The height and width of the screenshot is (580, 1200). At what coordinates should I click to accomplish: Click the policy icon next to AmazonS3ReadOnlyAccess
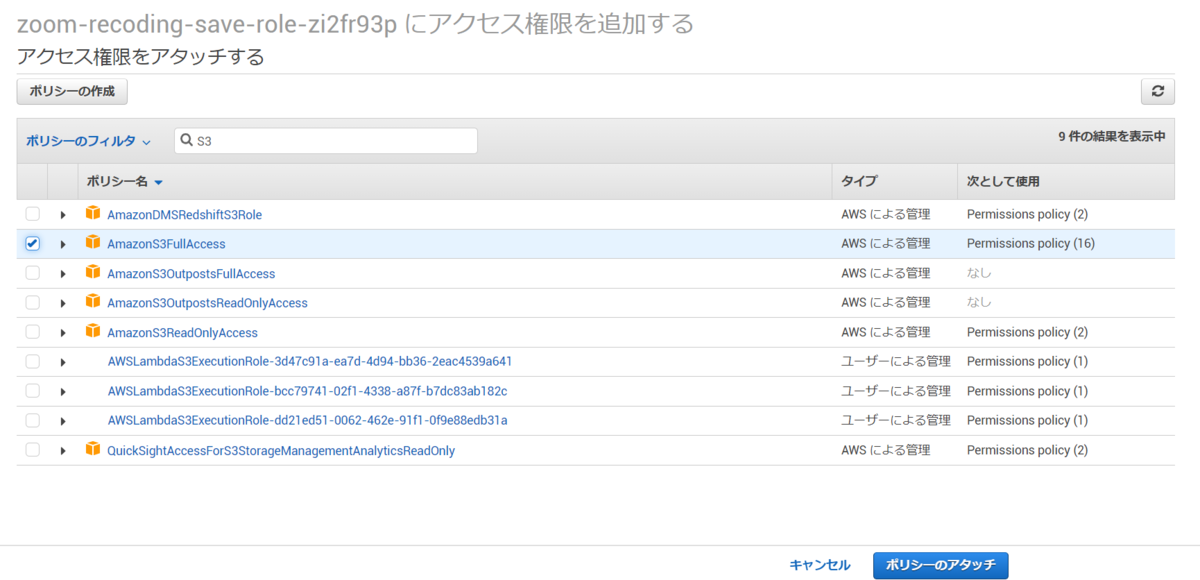pyautogui.click(x=92, y=331)
